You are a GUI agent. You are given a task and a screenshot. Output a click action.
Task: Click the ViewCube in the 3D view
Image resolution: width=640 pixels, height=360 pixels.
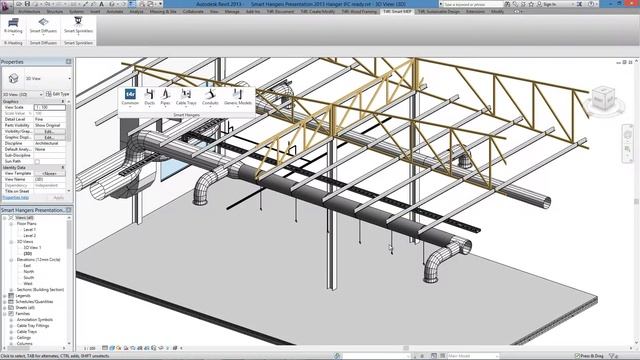click(603, 98)
